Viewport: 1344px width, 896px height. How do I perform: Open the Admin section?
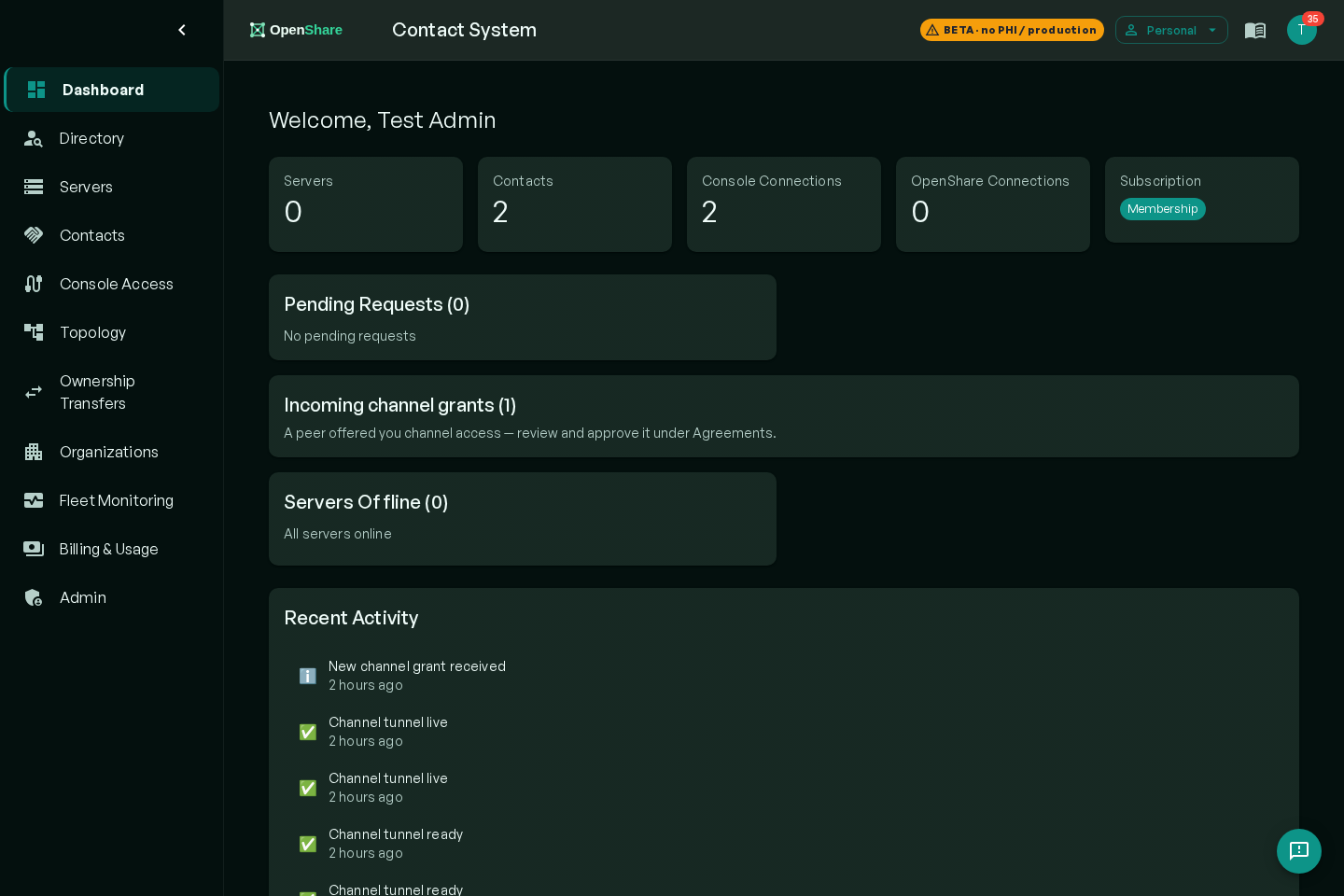(112, 597)
